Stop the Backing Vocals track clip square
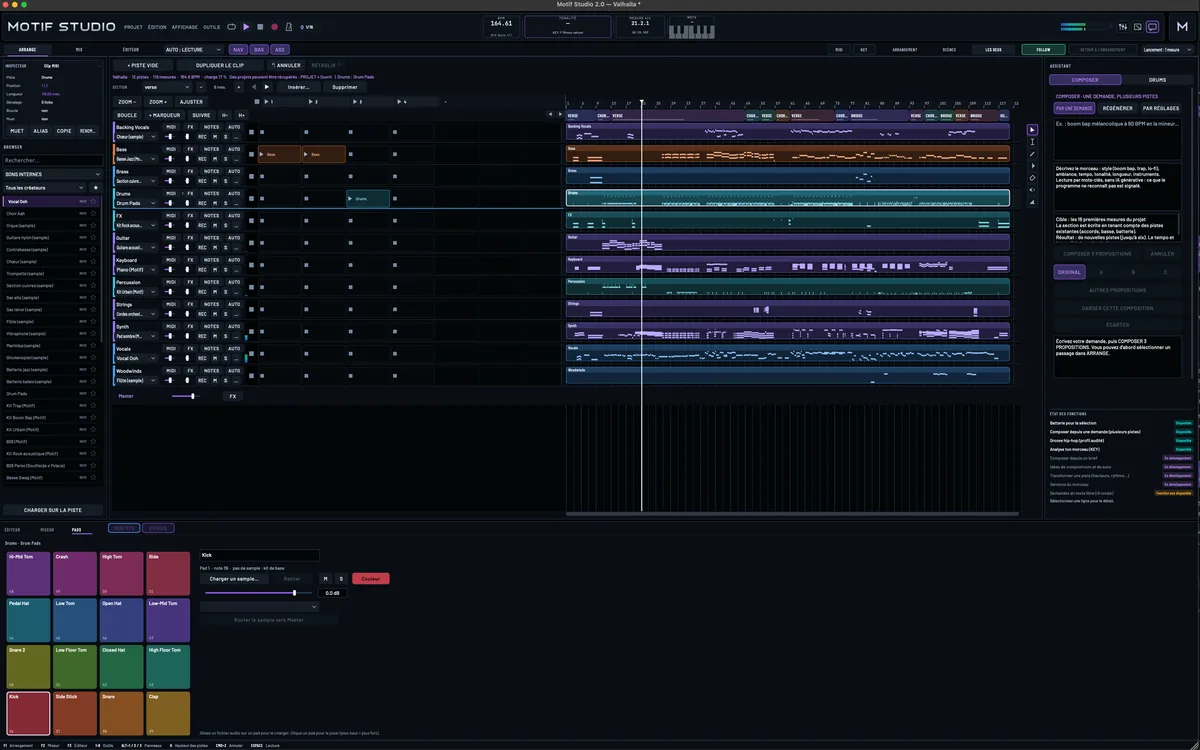This screenshot has width=1200, height=750. coord(251,132)
